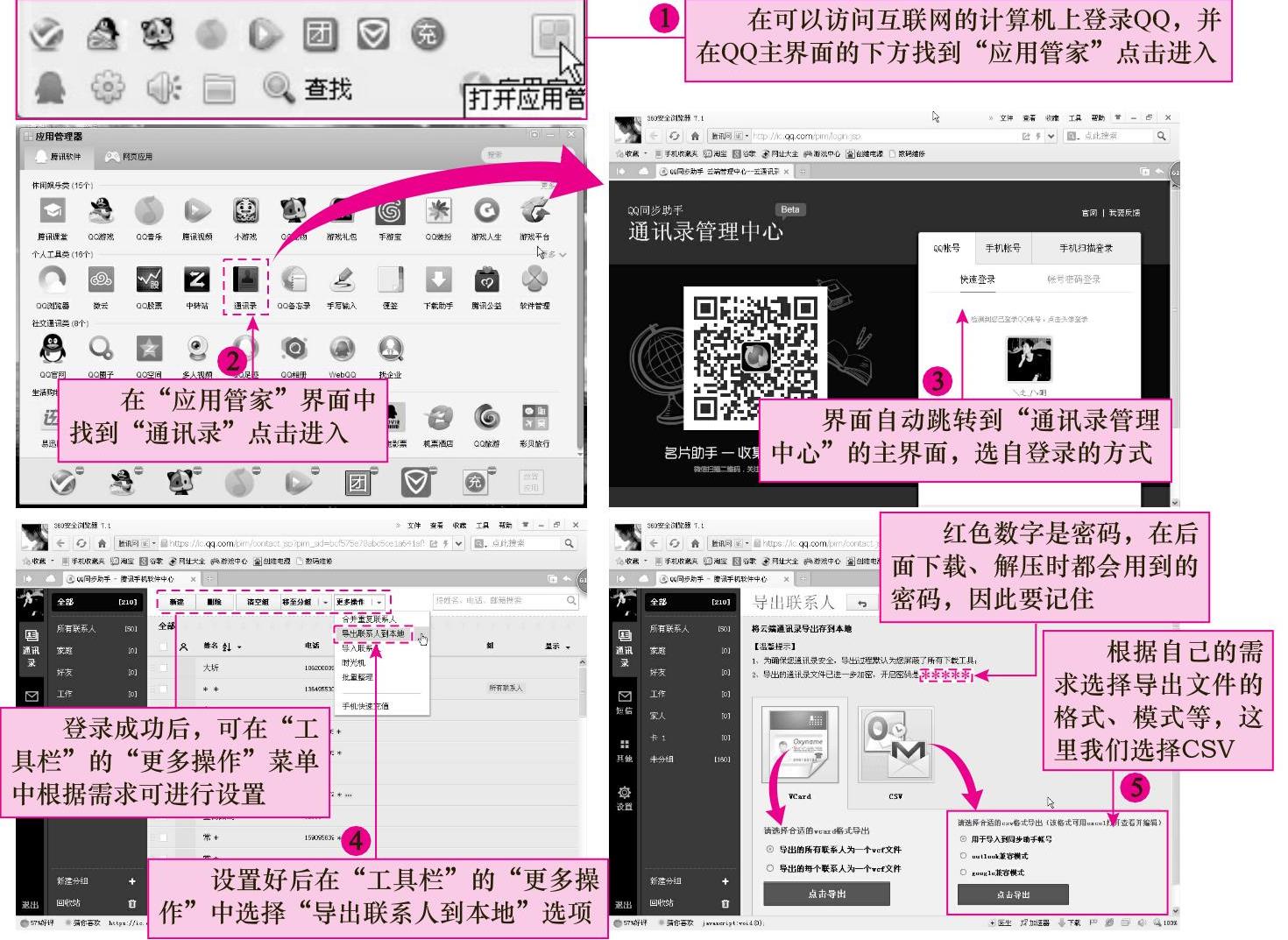Switch to 网页应用 tab in App Manager

pos(129,157)
